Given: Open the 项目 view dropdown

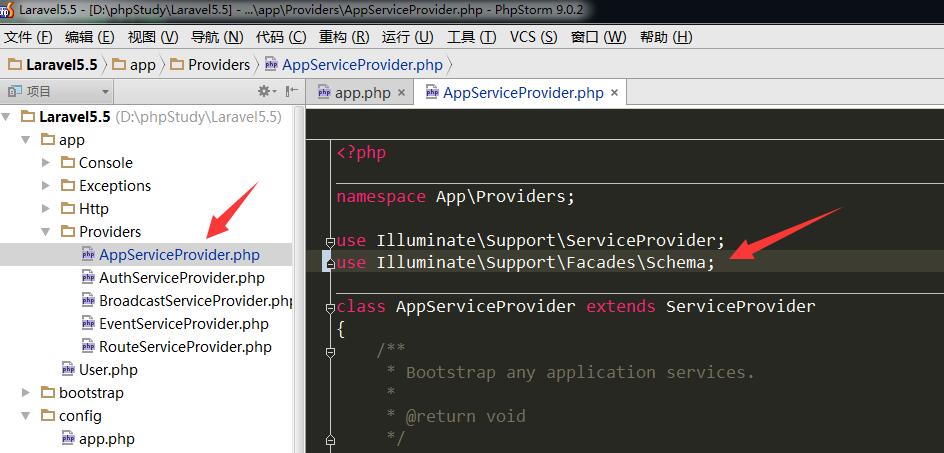Looking at the screenshot, I should 105,91.
